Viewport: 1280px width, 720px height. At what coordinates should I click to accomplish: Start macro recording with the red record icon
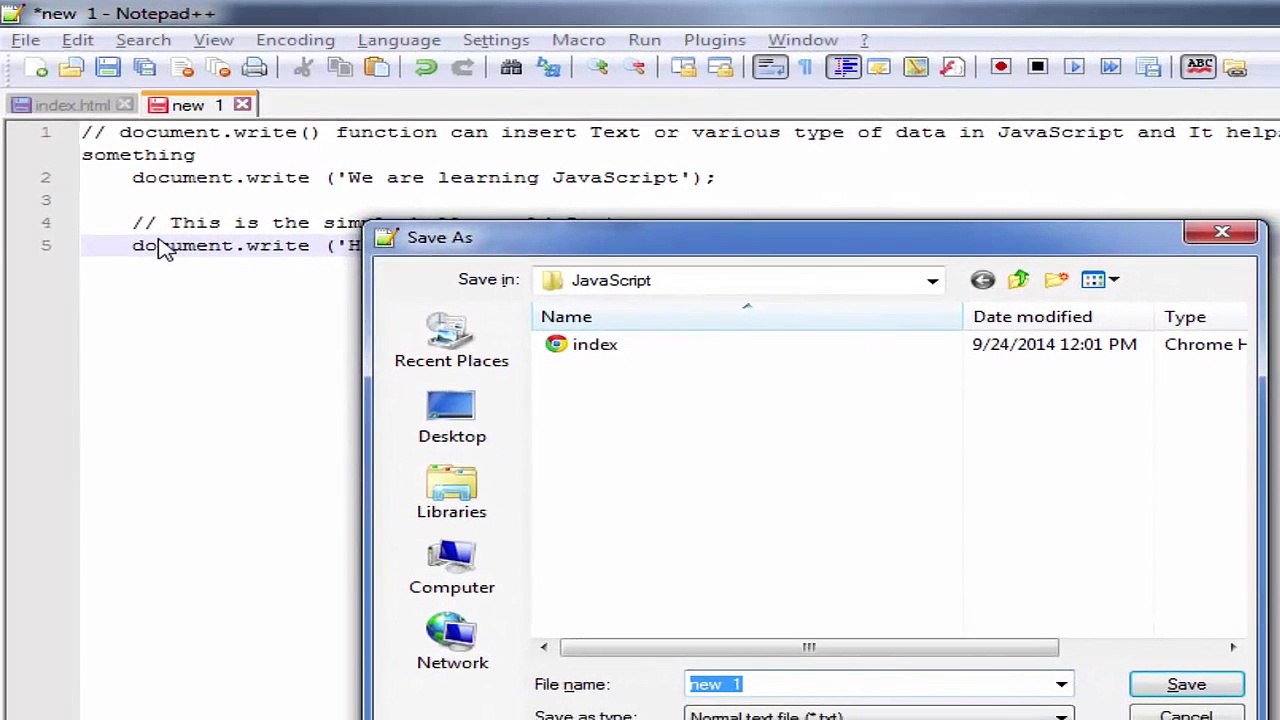point(1001,67)
